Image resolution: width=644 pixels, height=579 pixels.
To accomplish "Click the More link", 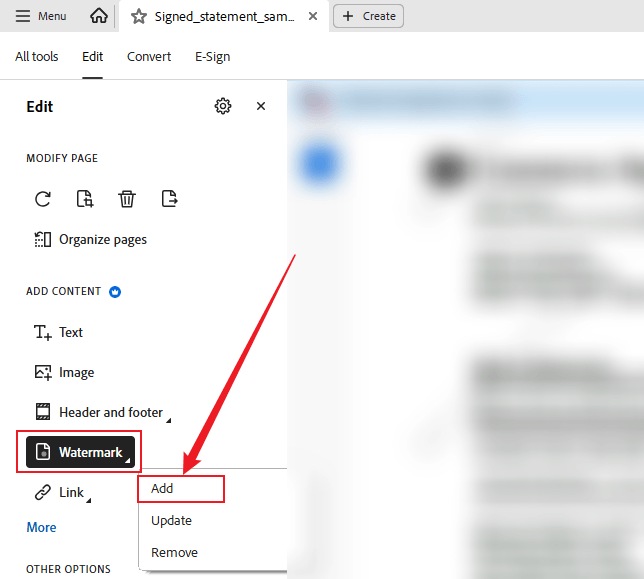I will coord(41,527).
